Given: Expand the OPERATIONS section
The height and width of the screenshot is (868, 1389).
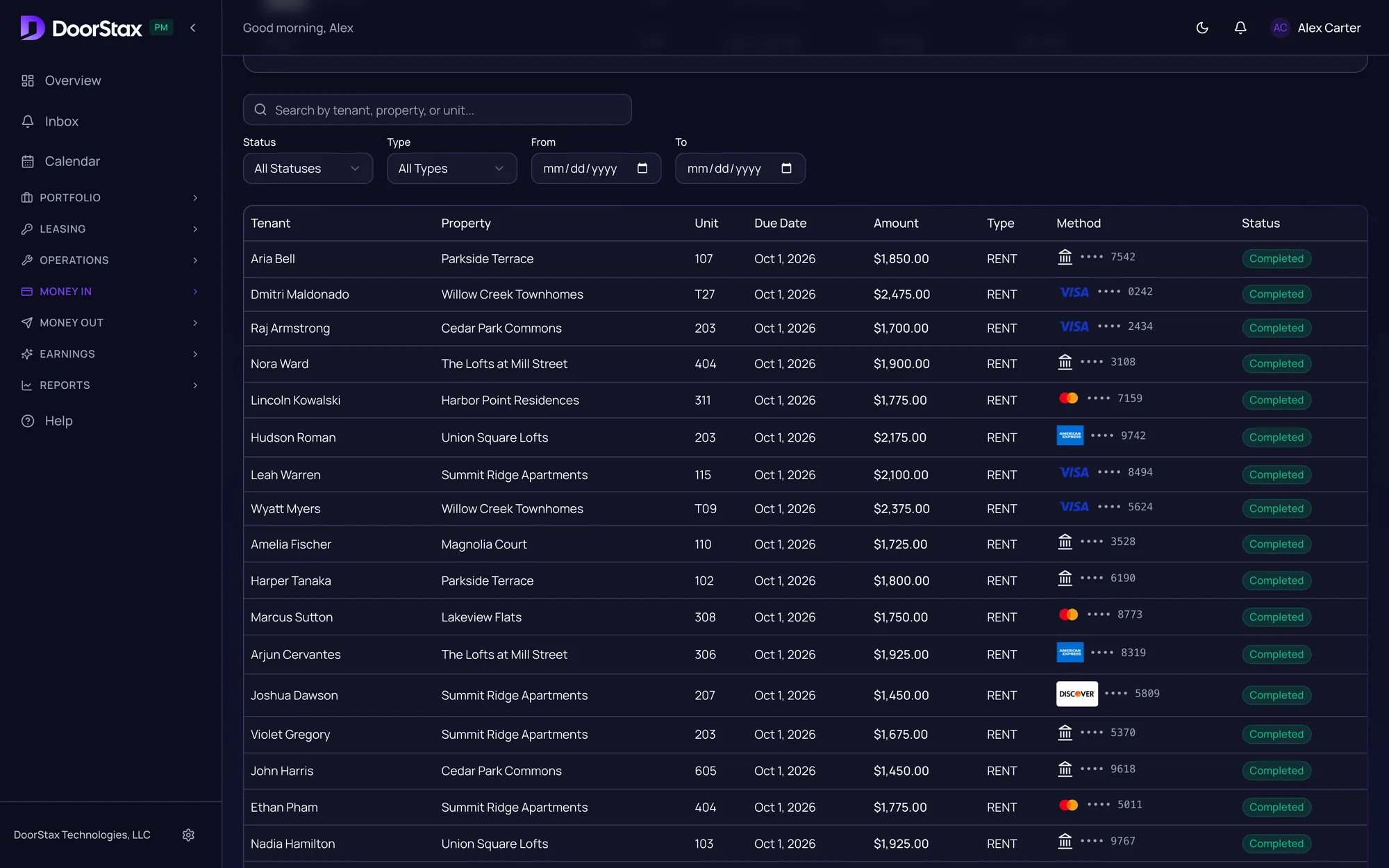Looking at the screenshot, I should coord(110,260).
